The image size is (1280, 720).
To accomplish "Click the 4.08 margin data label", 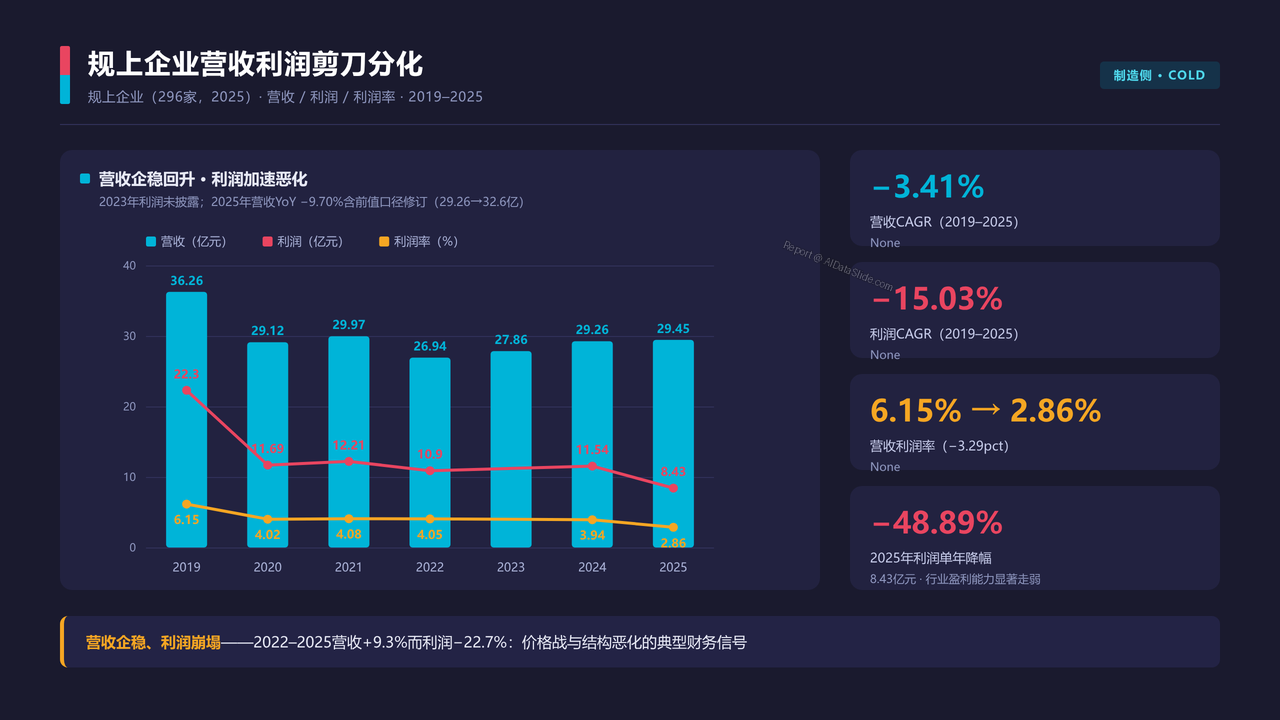I will 348,535.
